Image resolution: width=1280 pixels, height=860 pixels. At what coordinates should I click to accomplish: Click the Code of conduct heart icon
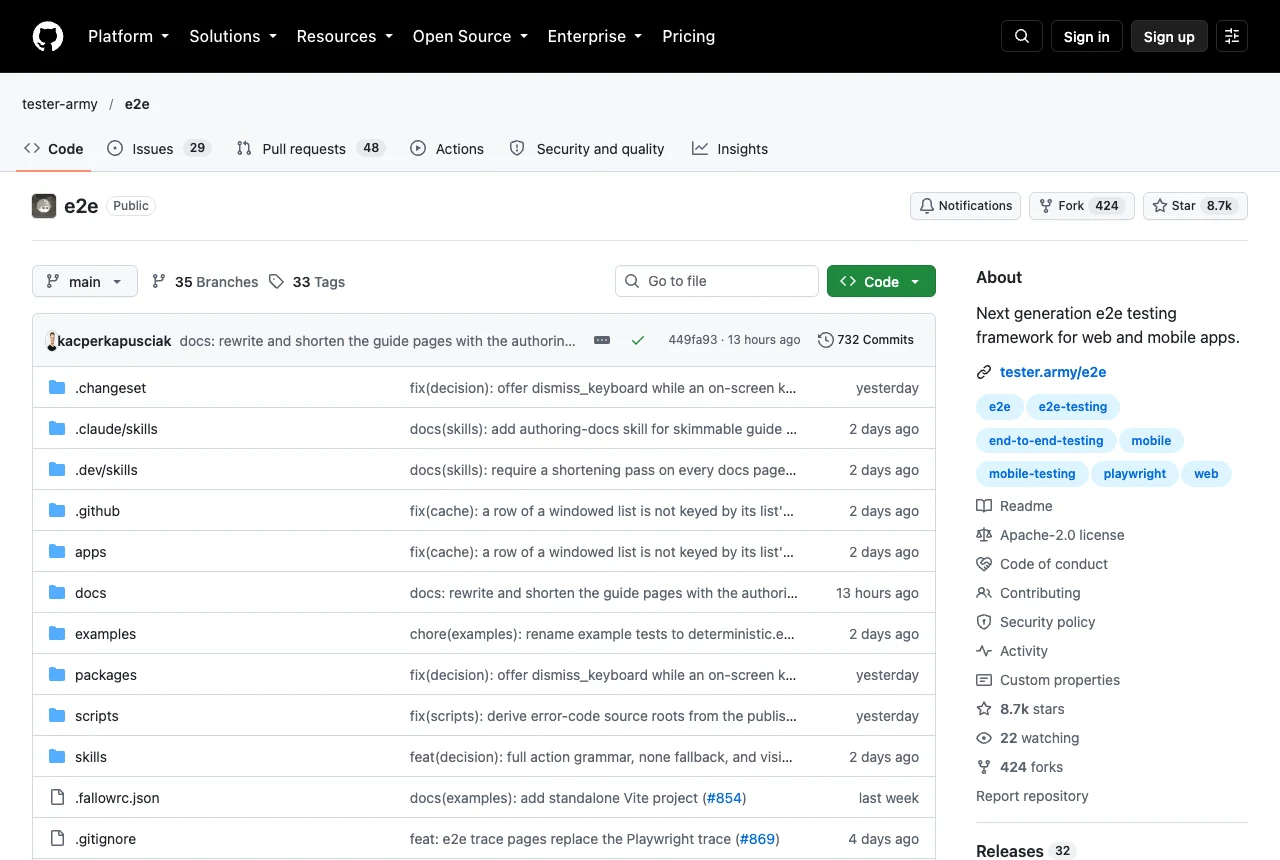984,564
